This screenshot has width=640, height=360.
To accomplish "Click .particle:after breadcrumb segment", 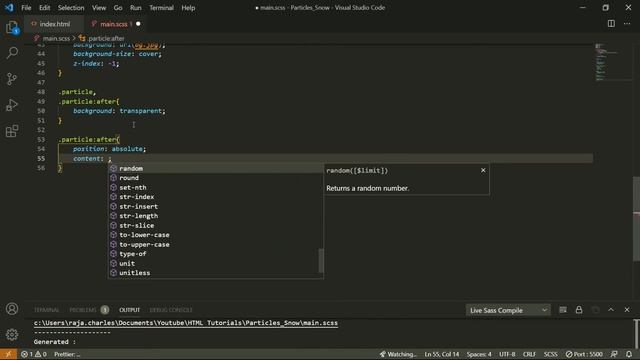I will [106, 38].
